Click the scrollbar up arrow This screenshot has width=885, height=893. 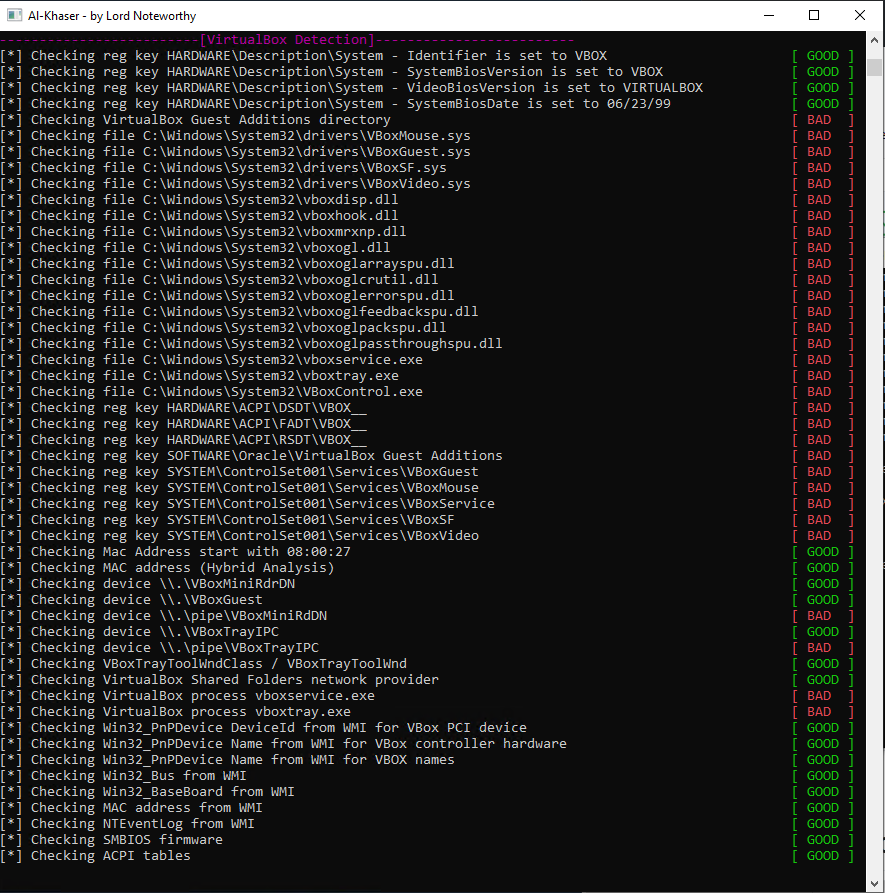click(874, 40)
